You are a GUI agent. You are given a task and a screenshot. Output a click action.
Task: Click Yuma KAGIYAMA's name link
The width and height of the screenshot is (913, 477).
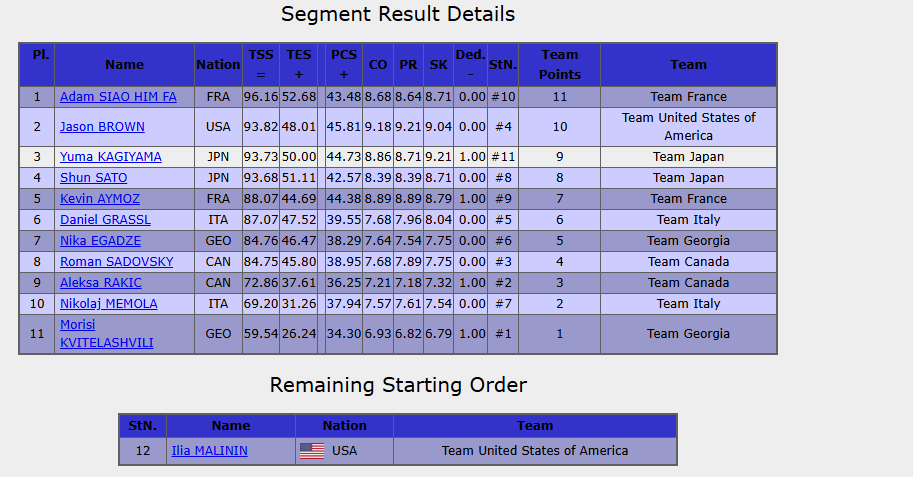[x=110, y=157]
